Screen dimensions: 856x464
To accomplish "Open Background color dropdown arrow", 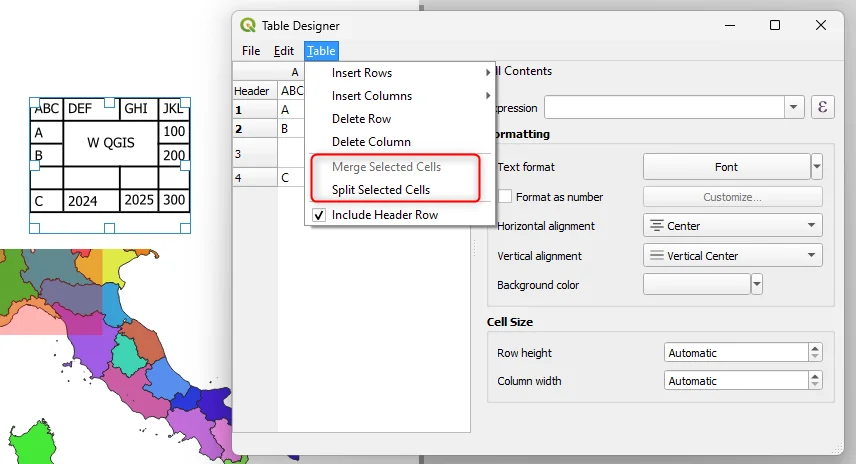I will coord(757,285).
